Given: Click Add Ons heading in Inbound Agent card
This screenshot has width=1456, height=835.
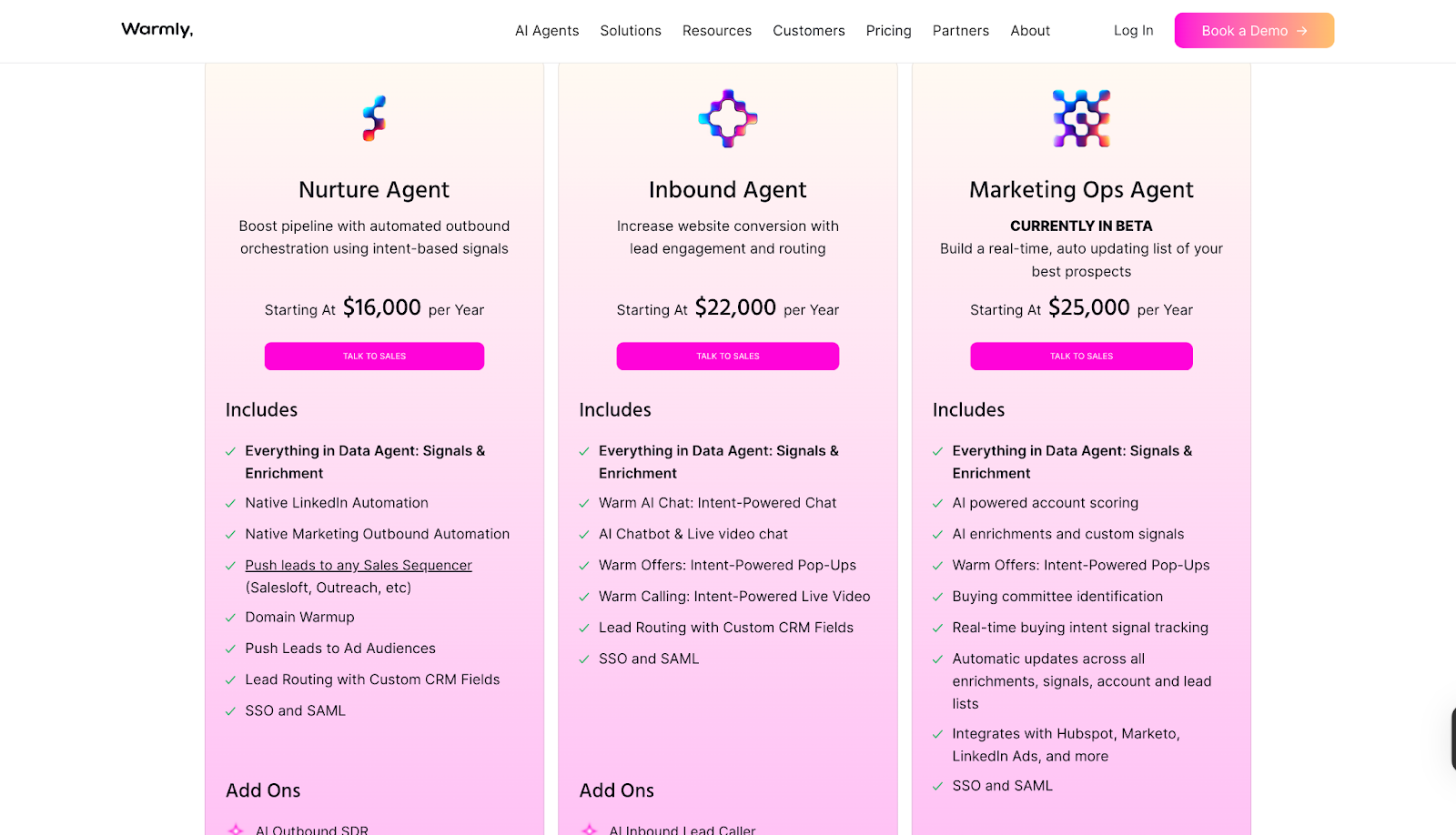Looking at the screenshot, I should coord(617,791).
